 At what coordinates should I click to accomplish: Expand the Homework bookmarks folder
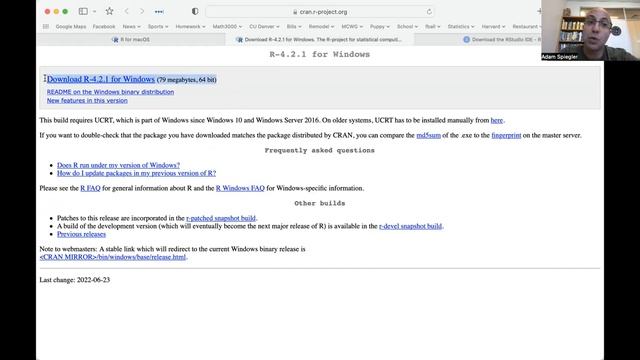click(x=190, y=27)
